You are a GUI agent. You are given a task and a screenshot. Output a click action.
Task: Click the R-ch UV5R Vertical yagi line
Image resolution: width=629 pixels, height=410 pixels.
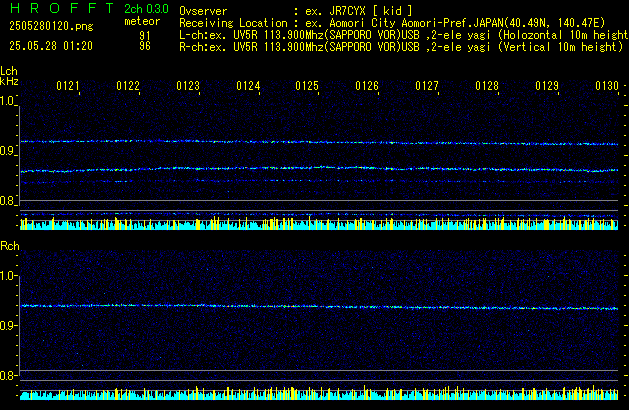point(401,47)
